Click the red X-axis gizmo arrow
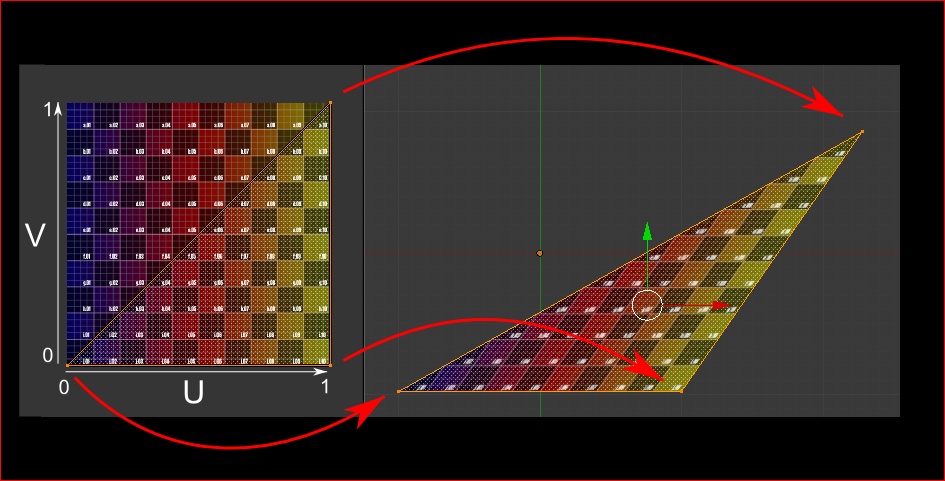The height and width of the screenshot is (481, 945). pyautogui.click(x=721, y=306)
